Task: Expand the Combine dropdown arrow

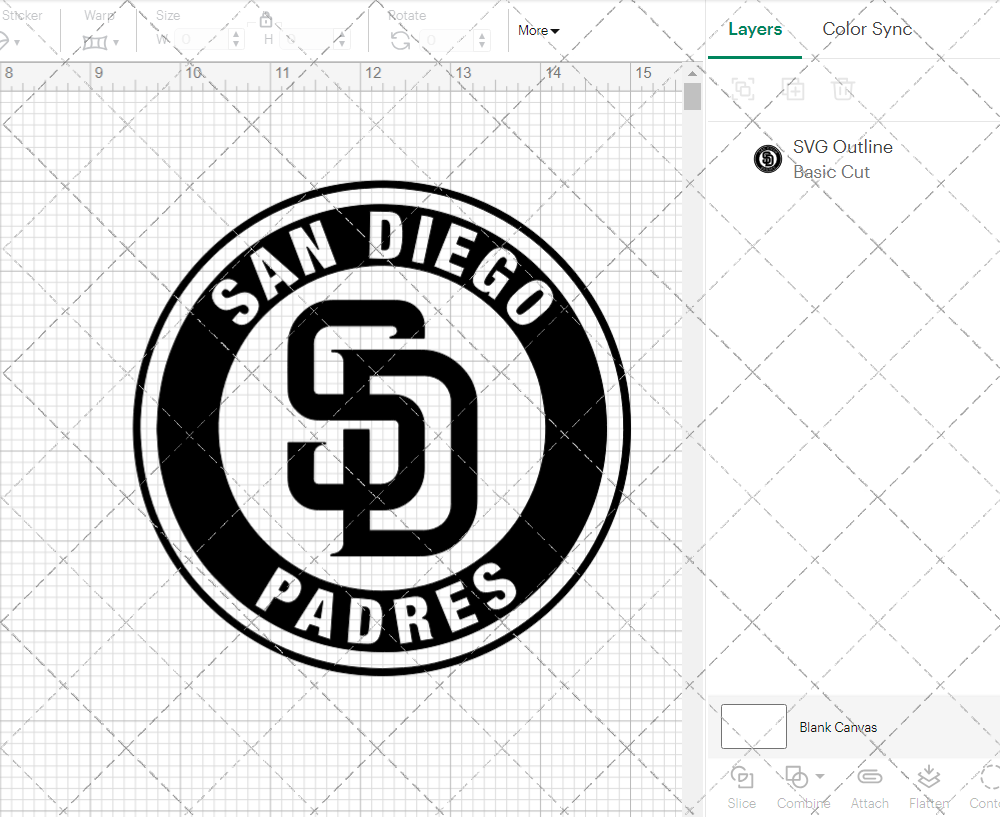Action: [820, 776]
